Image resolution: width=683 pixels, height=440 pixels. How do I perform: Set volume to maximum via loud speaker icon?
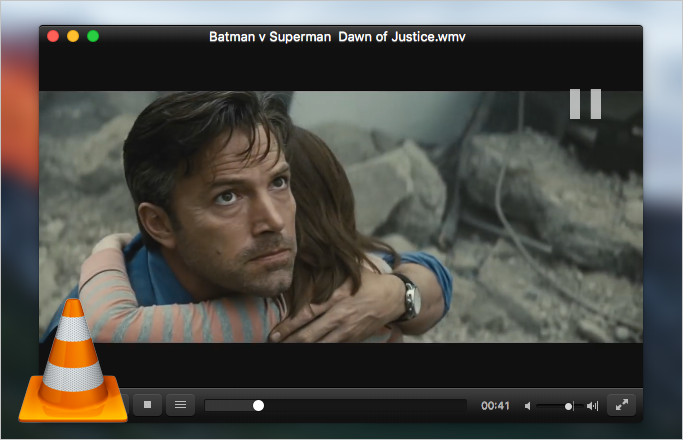592,406
